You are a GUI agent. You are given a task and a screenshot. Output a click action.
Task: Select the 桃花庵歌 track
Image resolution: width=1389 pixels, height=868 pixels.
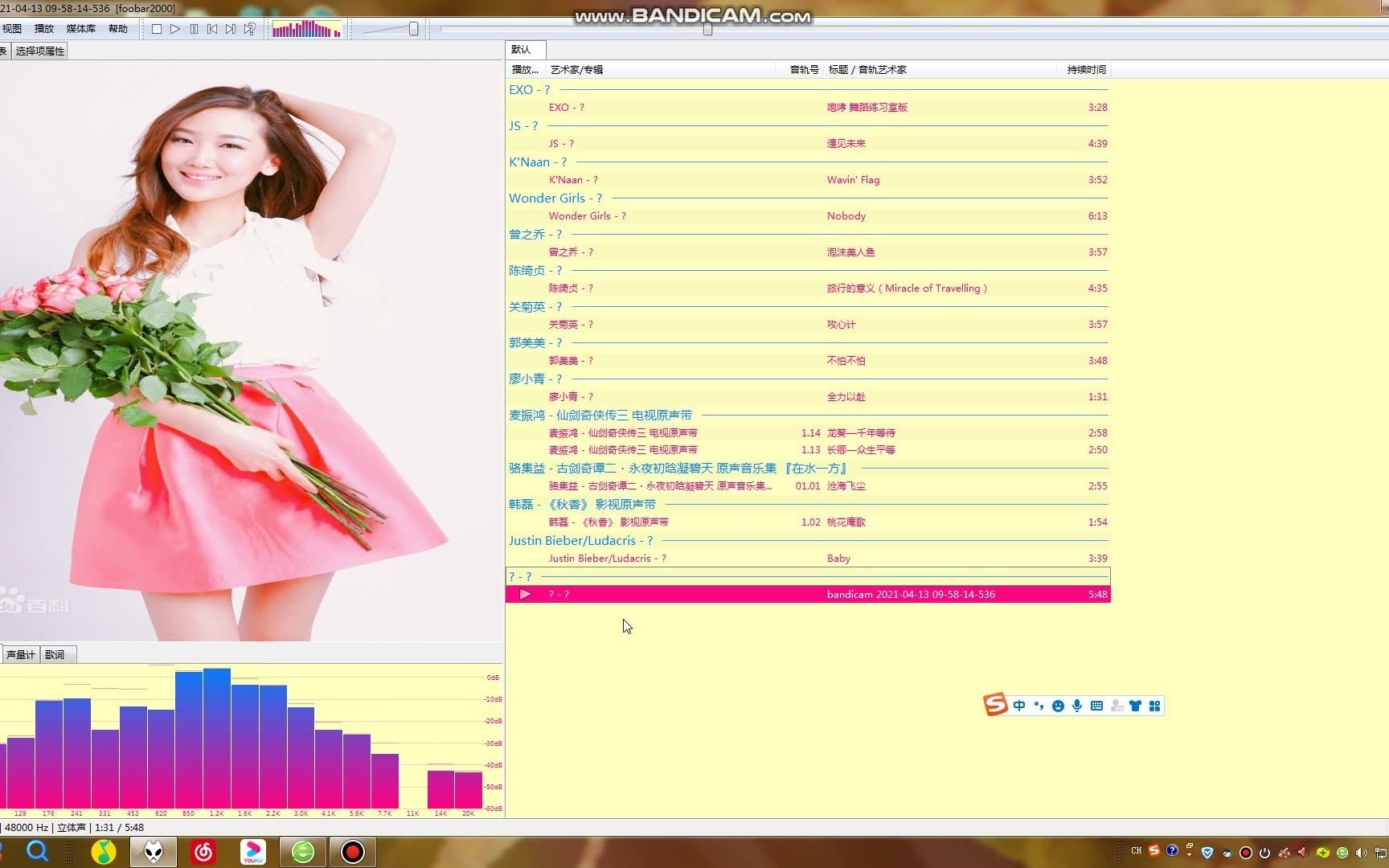808,522
